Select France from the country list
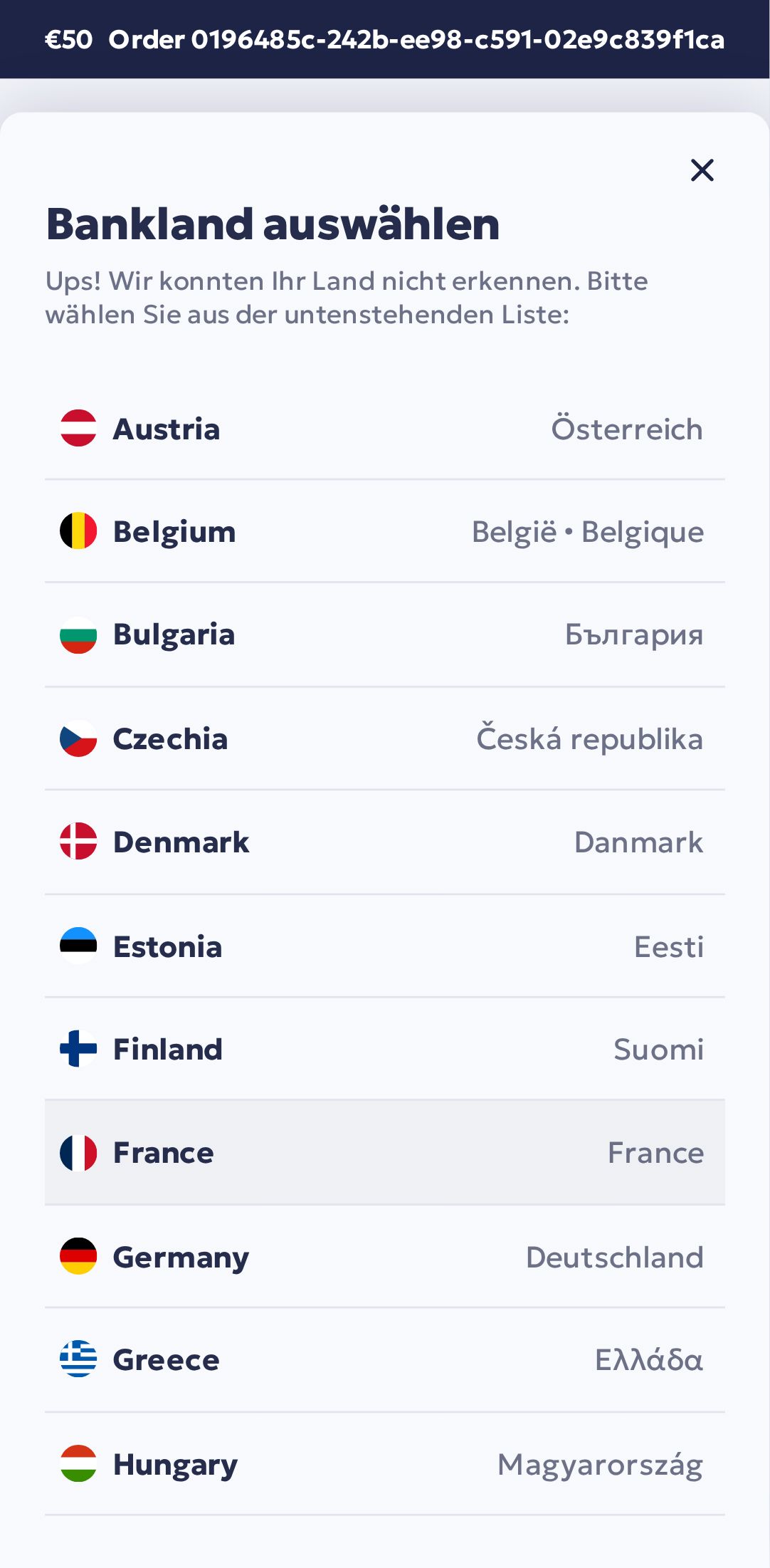This screenshot has height=1568, width=770. (x=164, y=1153)
